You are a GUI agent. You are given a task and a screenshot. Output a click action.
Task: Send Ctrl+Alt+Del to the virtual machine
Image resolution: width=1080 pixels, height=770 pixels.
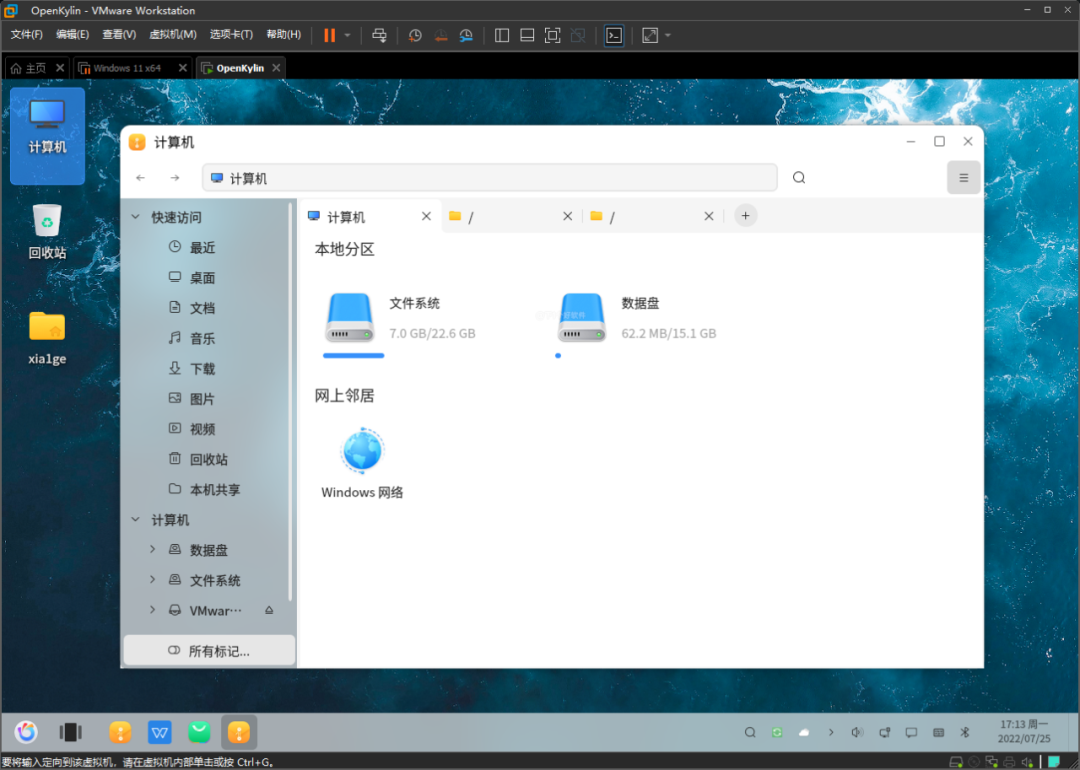379,35
